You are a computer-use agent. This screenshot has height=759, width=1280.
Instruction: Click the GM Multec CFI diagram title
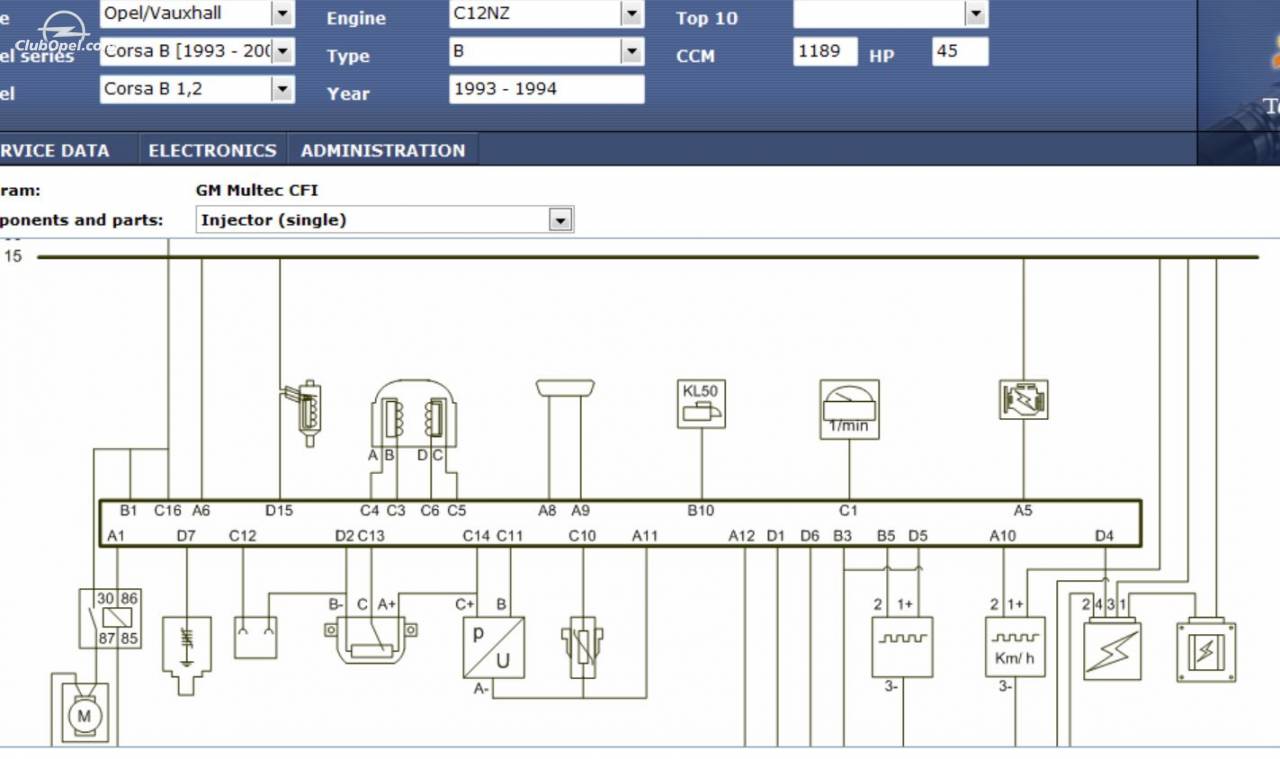258,190
